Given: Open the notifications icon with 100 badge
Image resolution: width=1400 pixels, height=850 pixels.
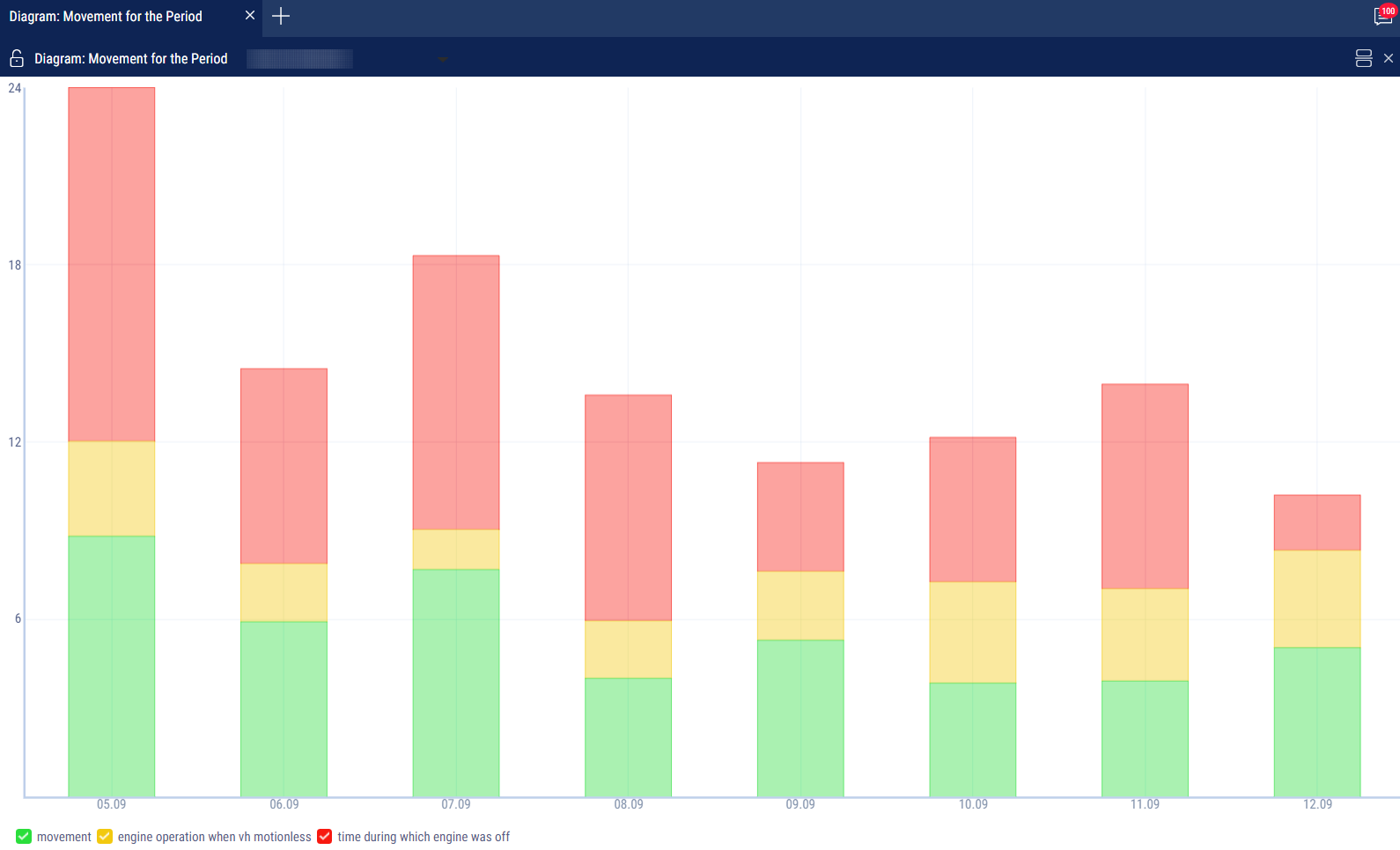Looking at the screenshot, I should click(1384, 16).
